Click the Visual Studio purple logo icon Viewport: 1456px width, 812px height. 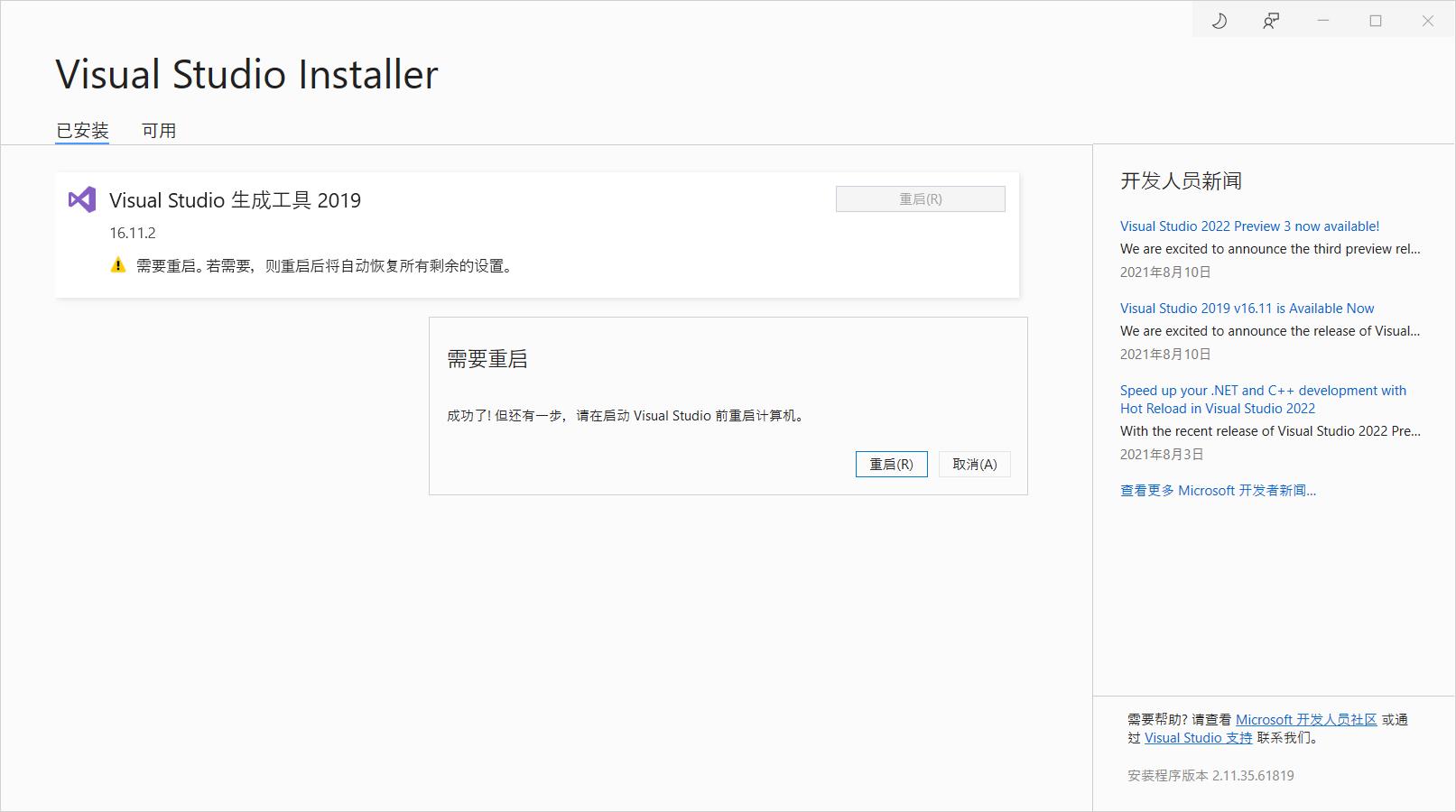(82, 199)
